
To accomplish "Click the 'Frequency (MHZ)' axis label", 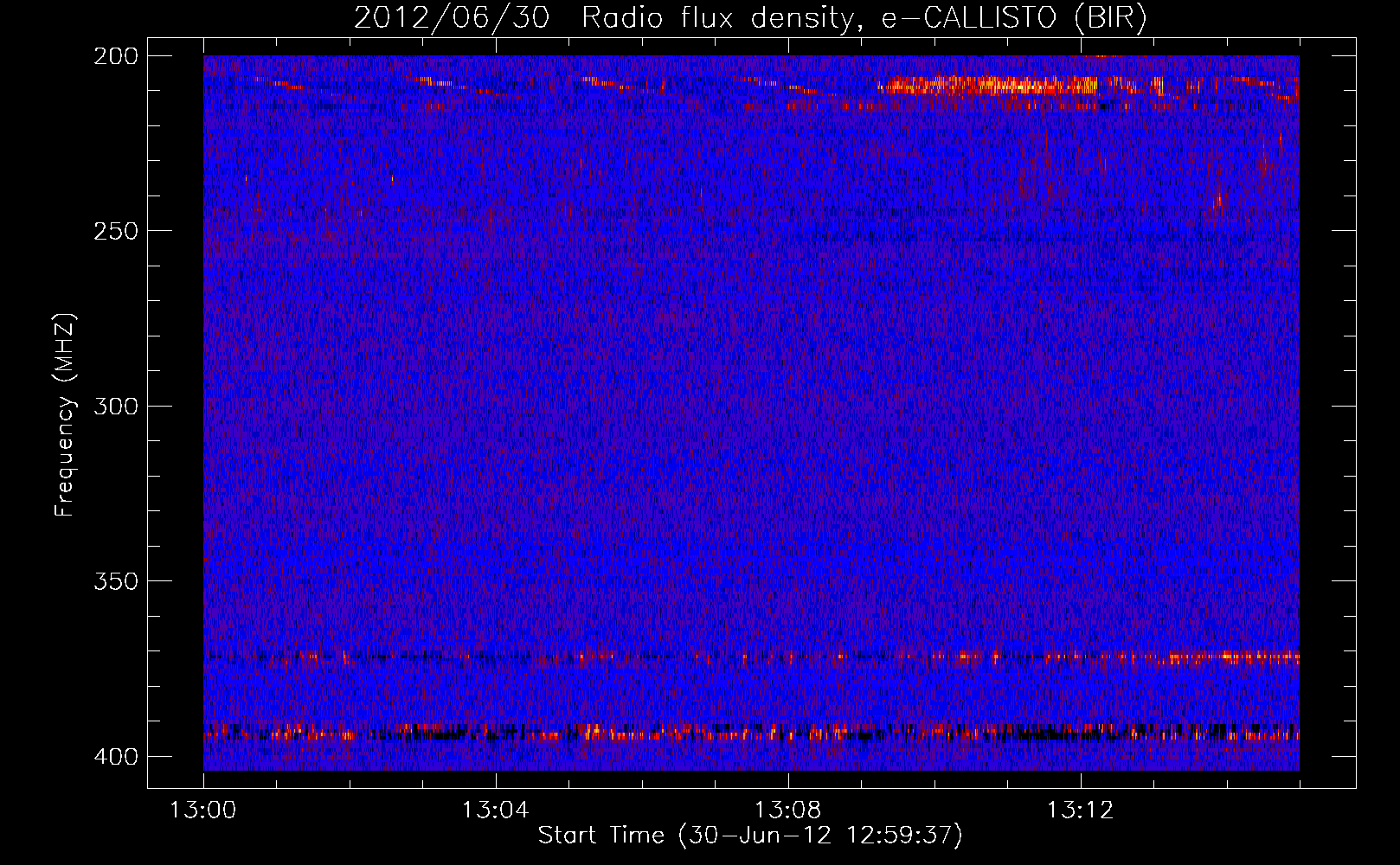I will click(65, 415).
